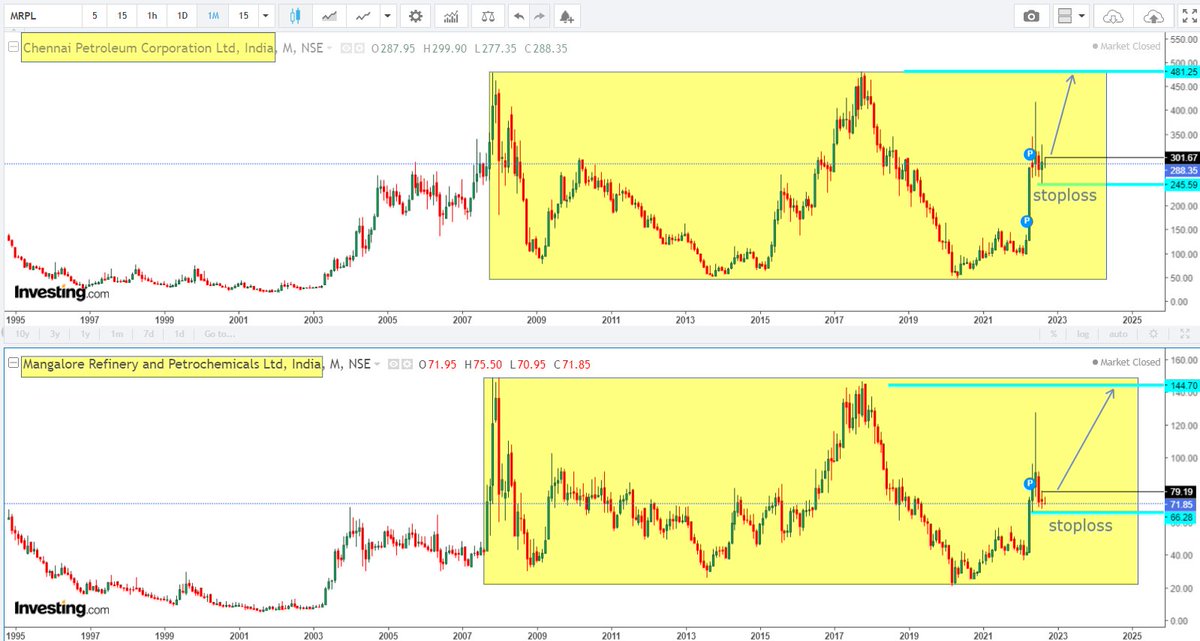
Task: Switch to the line chart style
Action: pos(363,16)
